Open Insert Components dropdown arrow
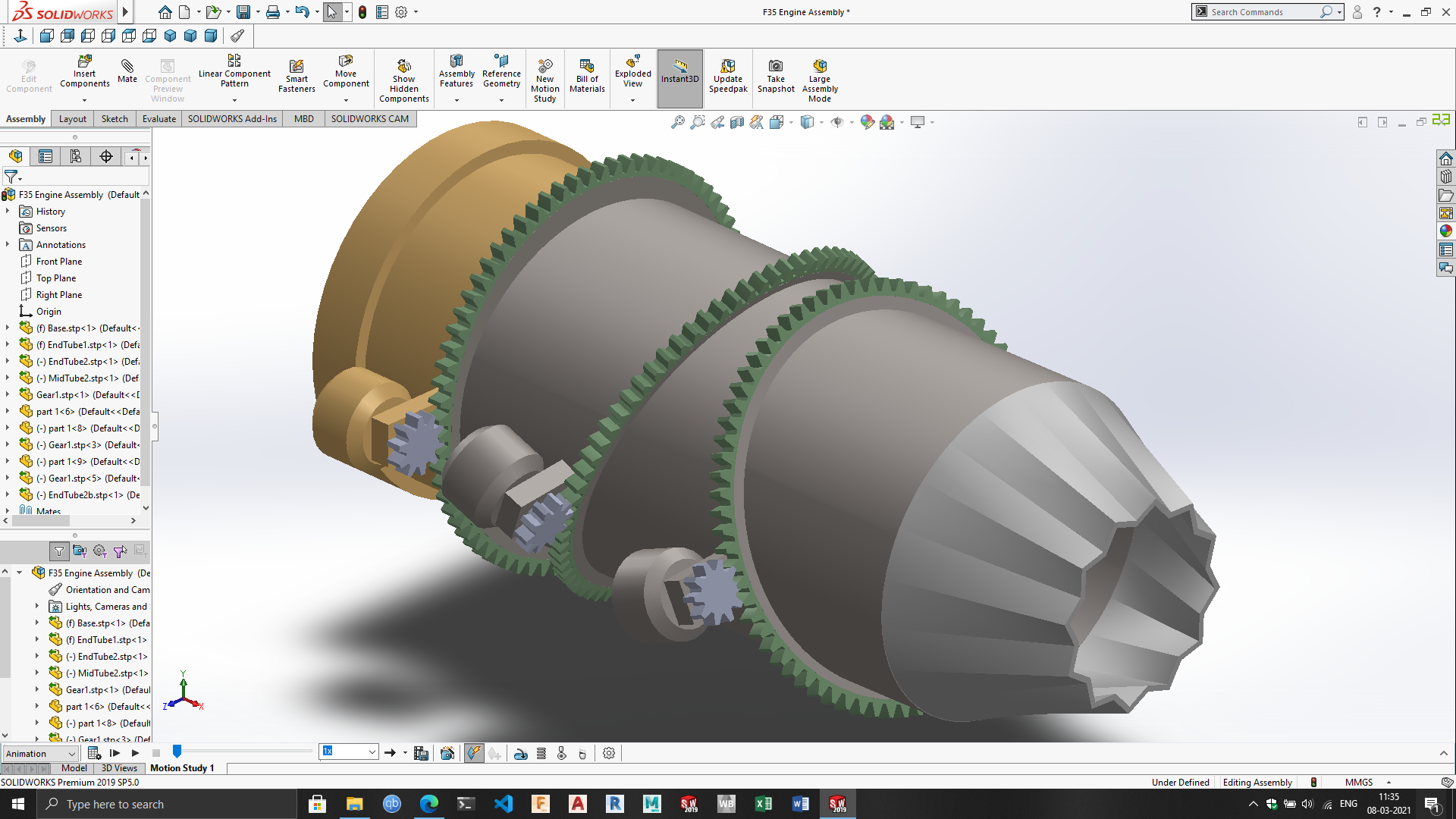 tap(84, 99)
